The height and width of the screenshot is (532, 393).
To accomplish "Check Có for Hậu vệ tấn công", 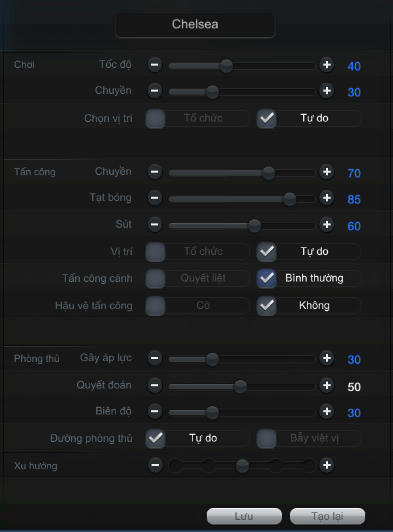I will coord(155,306).
